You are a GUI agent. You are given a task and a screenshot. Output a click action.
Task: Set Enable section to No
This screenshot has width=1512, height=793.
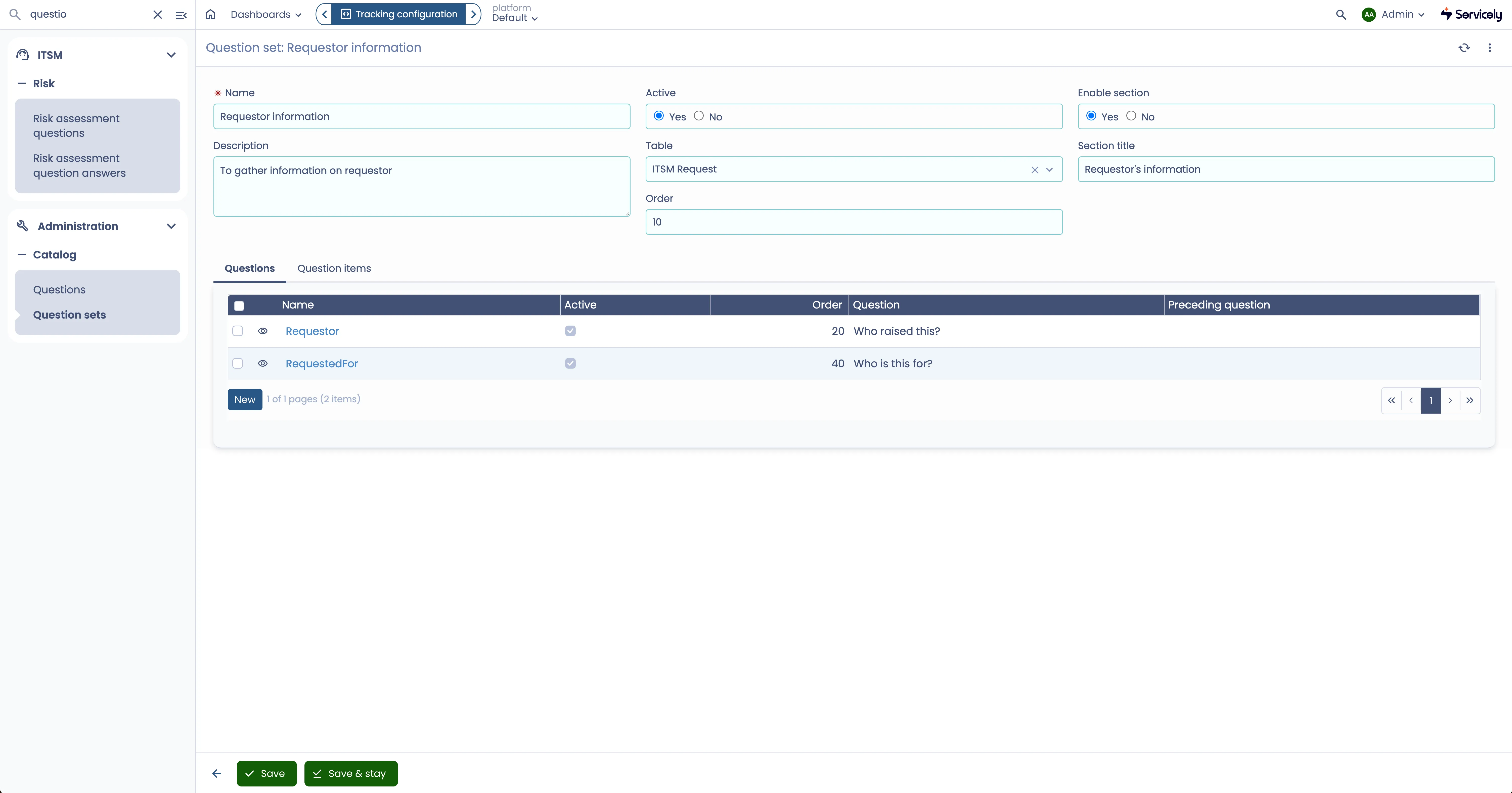coord(1131,116)
